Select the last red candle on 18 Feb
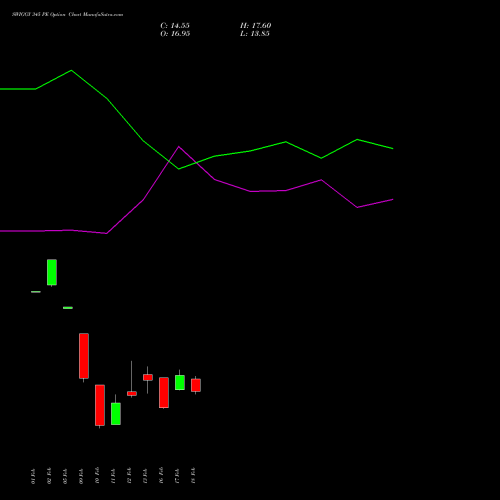This screenshot has height=500, width=500. (x=196, y=385)
